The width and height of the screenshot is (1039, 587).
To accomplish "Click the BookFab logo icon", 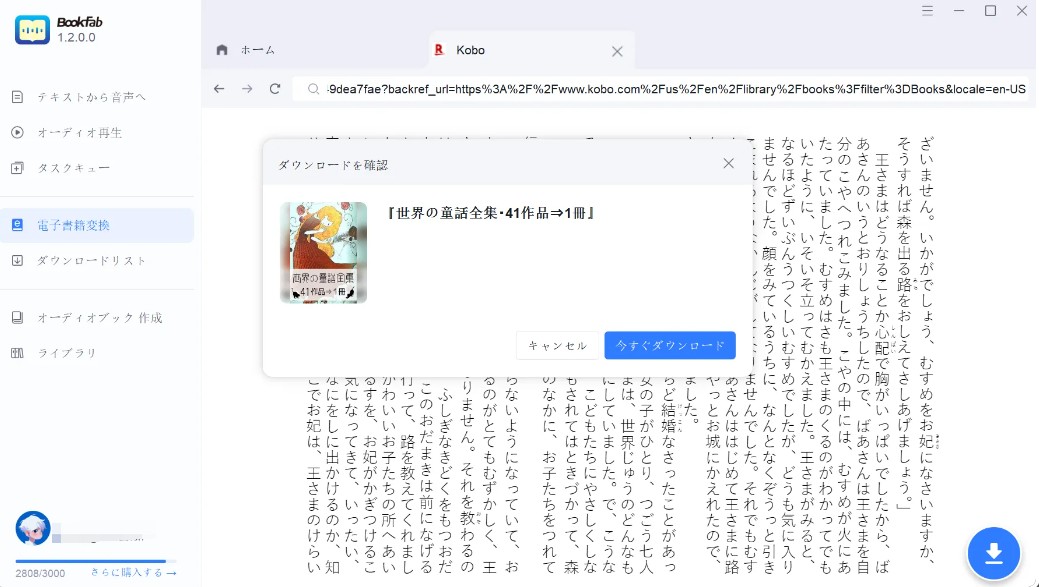I will point(32,29).
